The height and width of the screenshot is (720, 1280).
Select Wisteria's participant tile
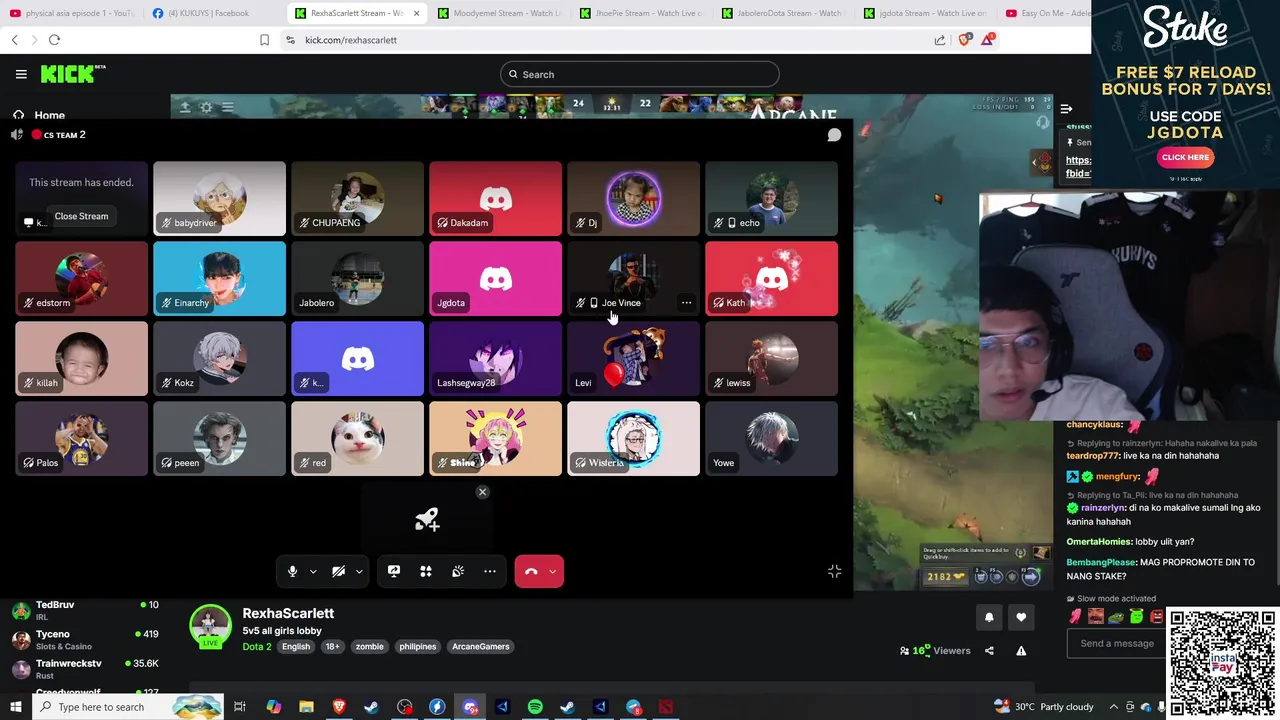click(x=633, y=439)
